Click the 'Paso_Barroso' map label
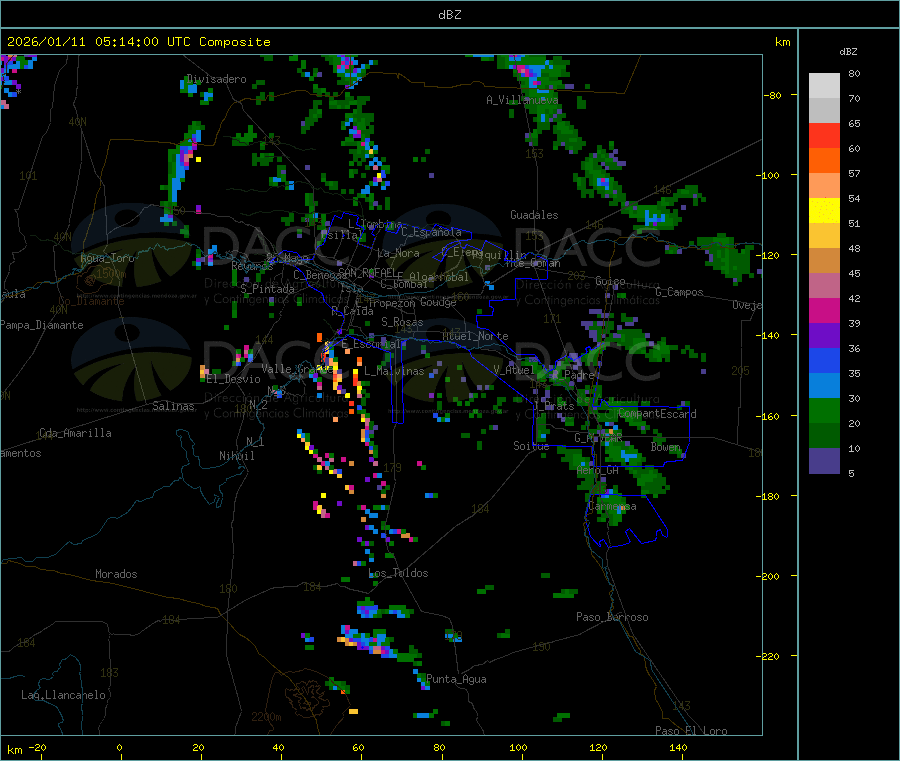The image size is (900, 761). pyautogui.click(x=612, y=618)
